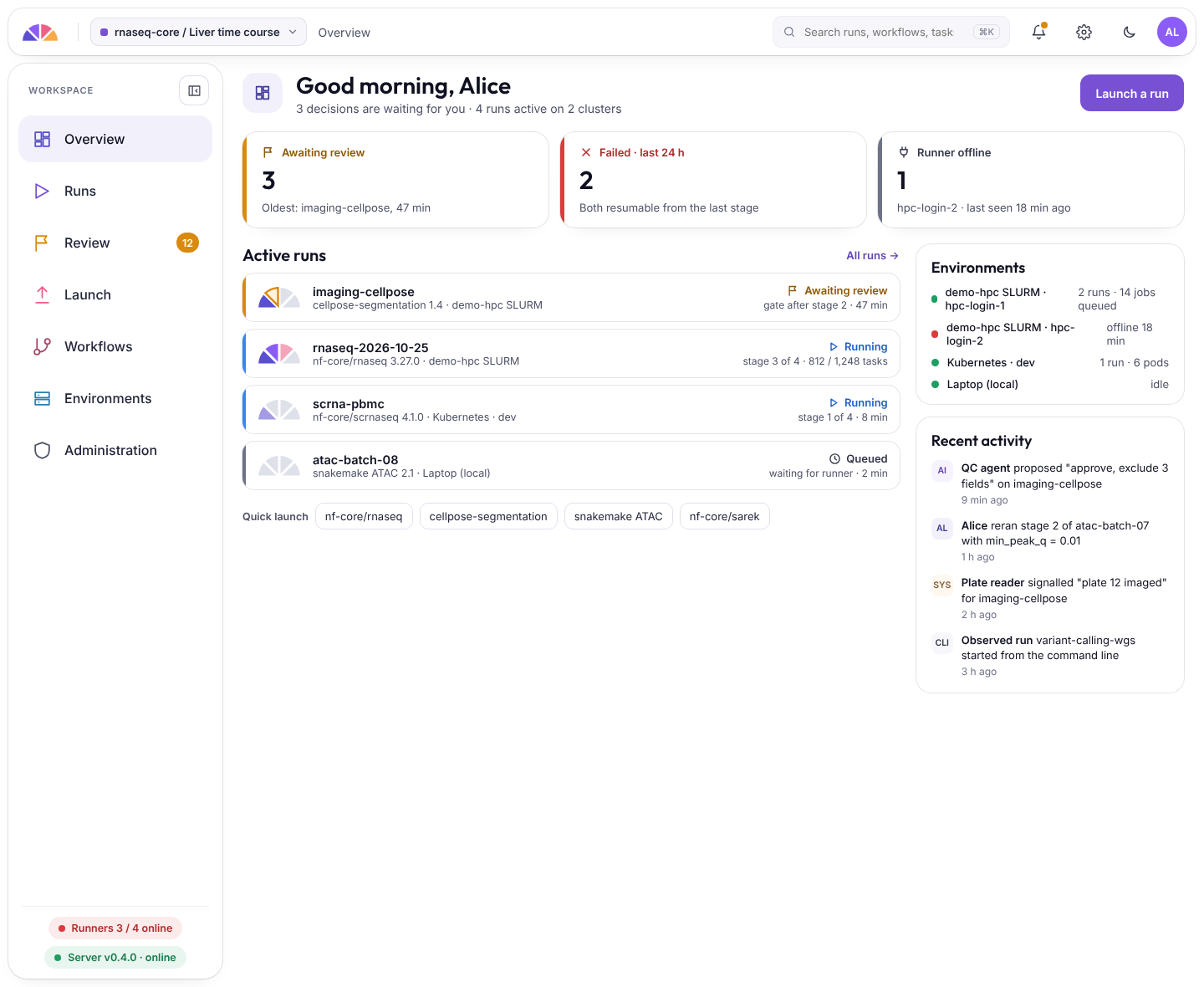Expand the rnaseq-core / Liver time course project switcher
This screenshot has width=1204, height=987.
point(198,32)
